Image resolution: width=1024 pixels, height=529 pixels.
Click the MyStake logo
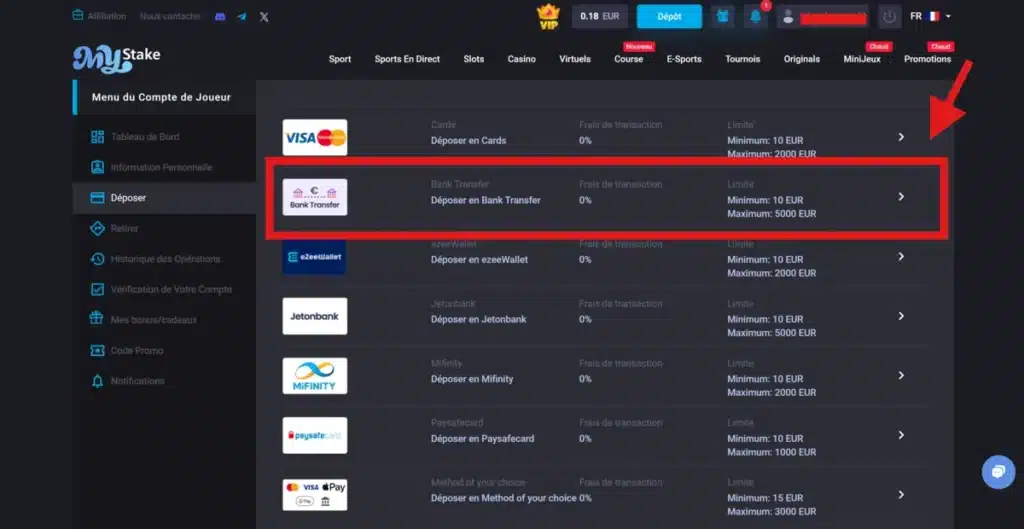tap(116, 59)
